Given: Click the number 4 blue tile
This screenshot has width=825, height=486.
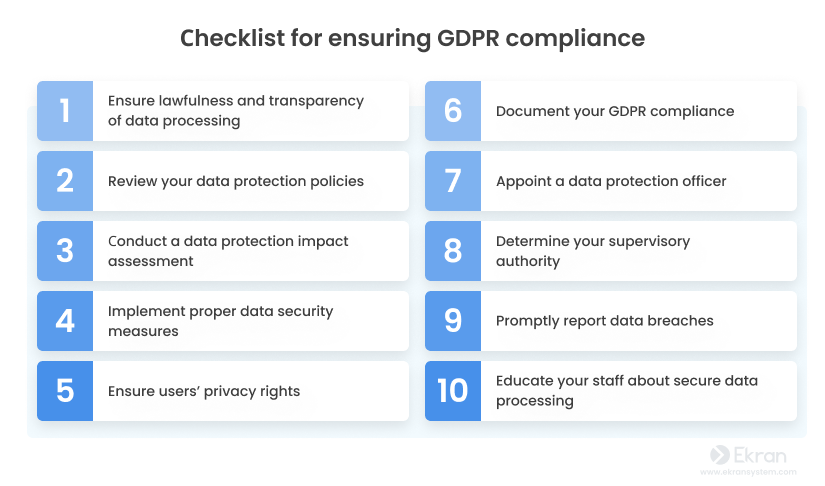Looking at the screenshot, I should pyautogui.click(x=65, y=321).
